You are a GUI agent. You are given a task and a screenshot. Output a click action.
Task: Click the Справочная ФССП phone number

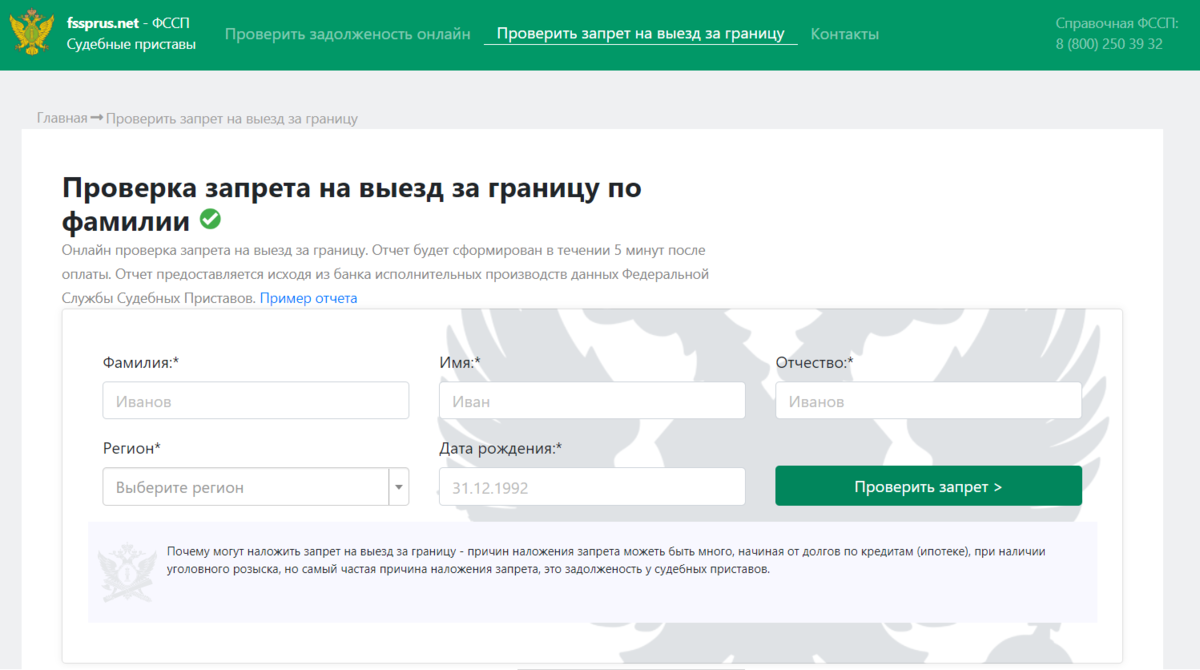point(1108,44)
